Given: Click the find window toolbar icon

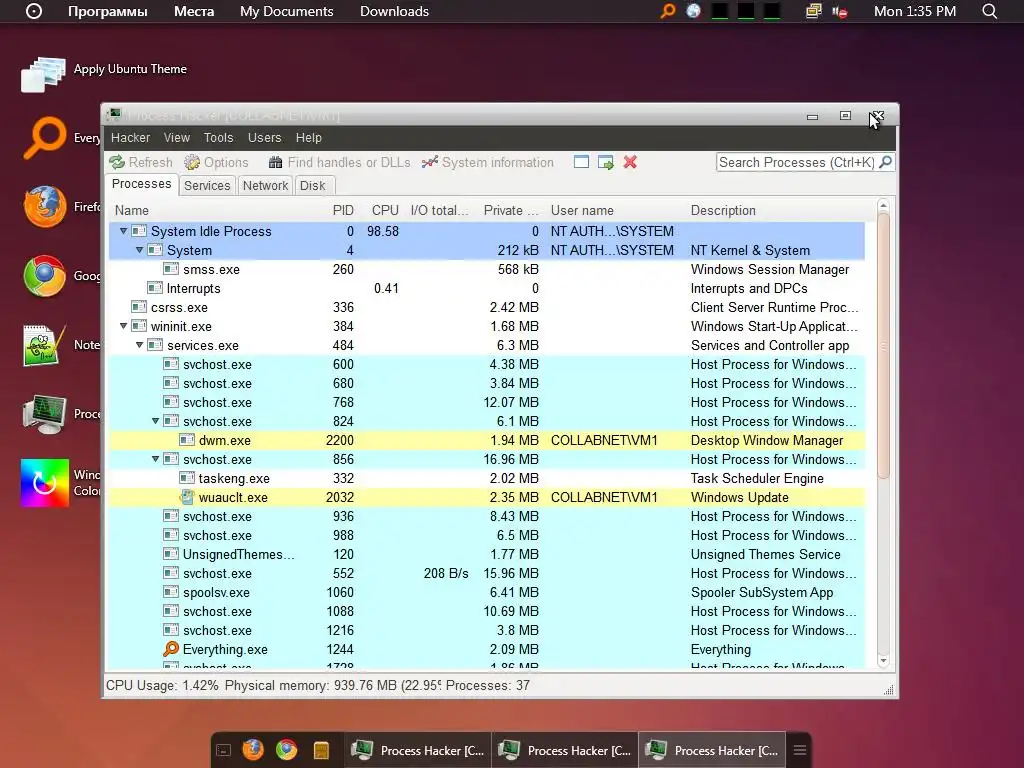Looking at the screenshot, I should pyautogui.click(x=581, y=162).
